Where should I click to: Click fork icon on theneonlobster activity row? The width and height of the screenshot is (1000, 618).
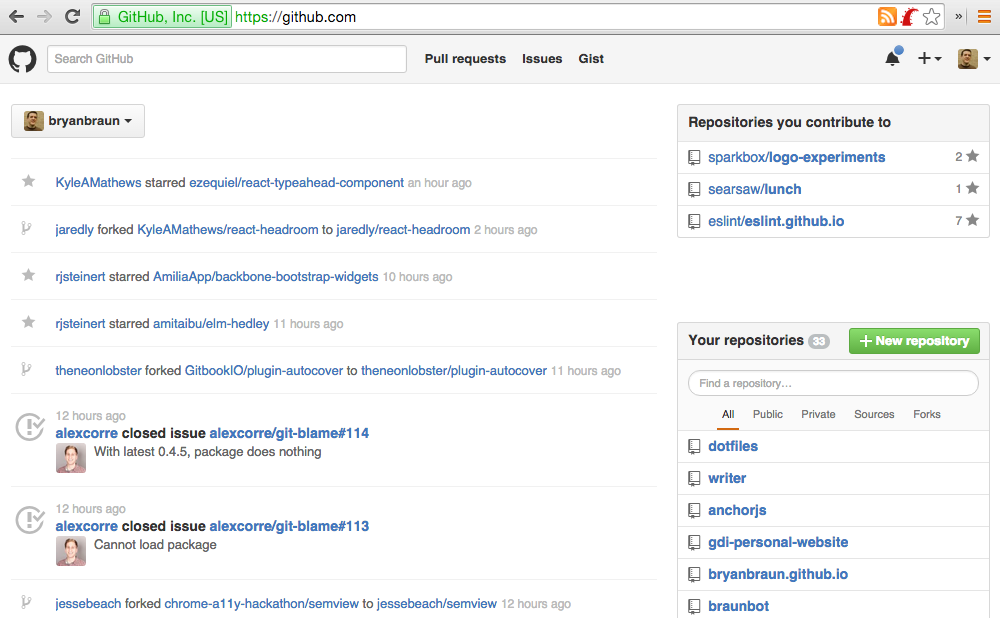pos(26,369)
